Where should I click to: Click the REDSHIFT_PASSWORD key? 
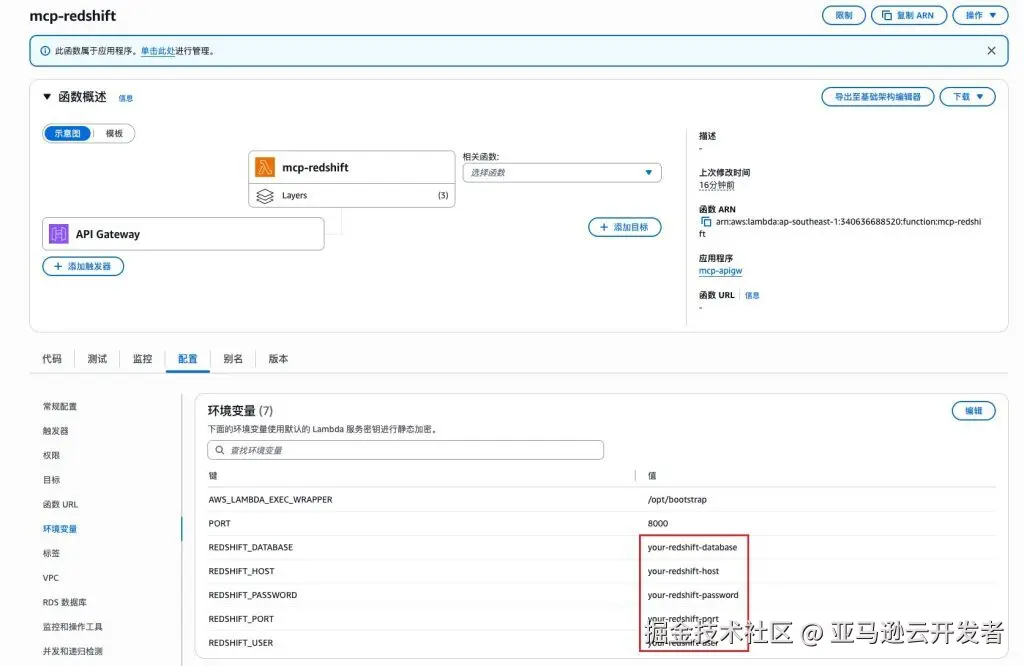(x=253, y=595)
